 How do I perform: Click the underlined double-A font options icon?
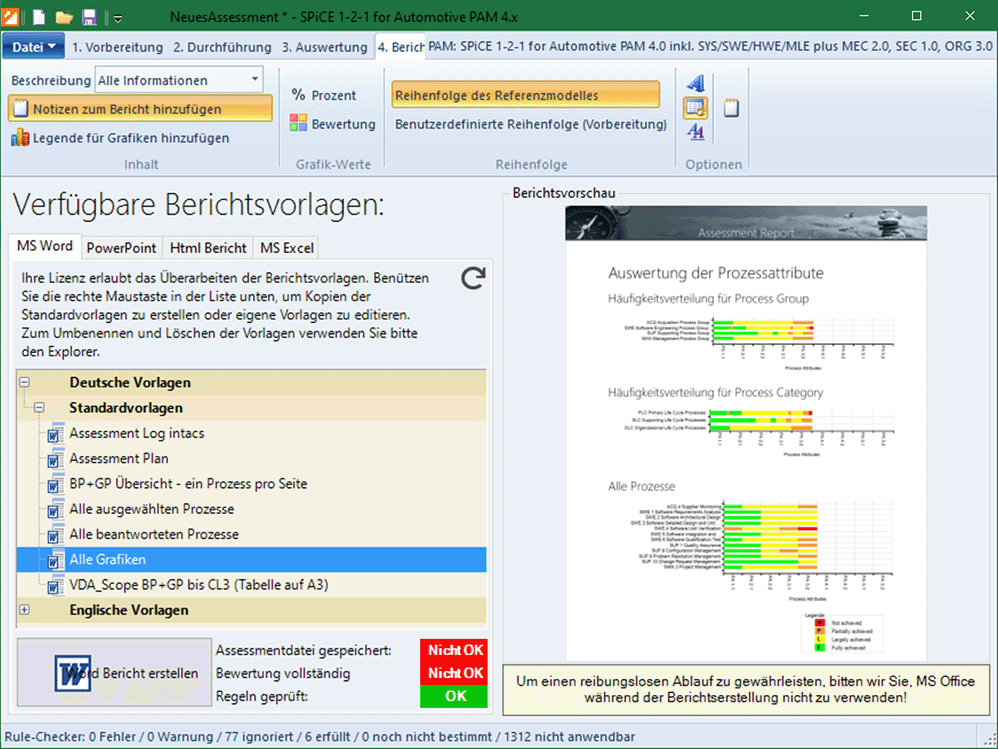696,132
